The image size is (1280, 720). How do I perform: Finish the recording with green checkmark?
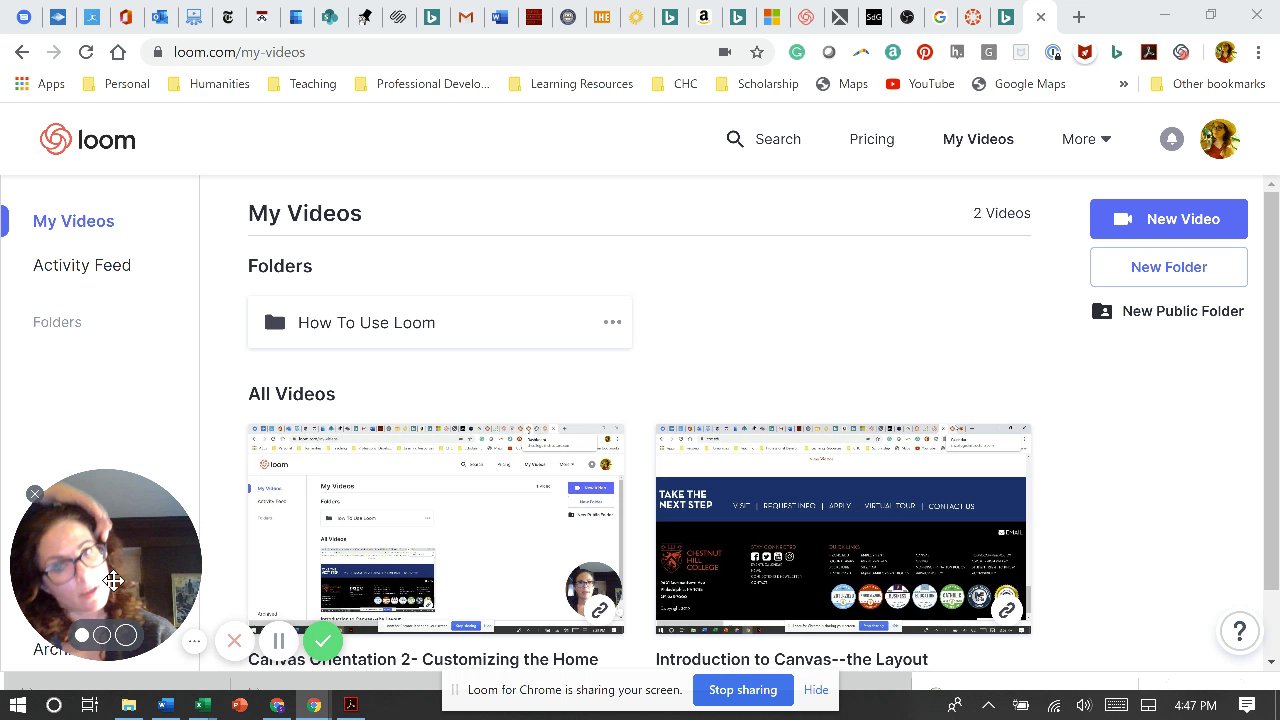[x=322, y=641]
